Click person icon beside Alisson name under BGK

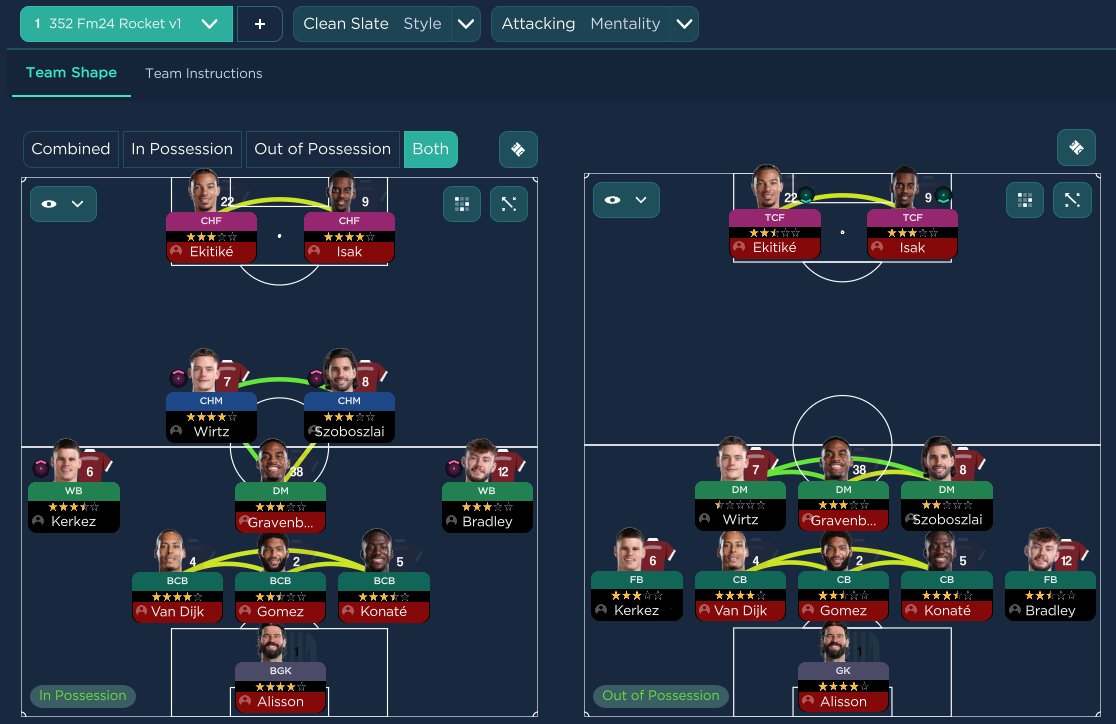245,701
